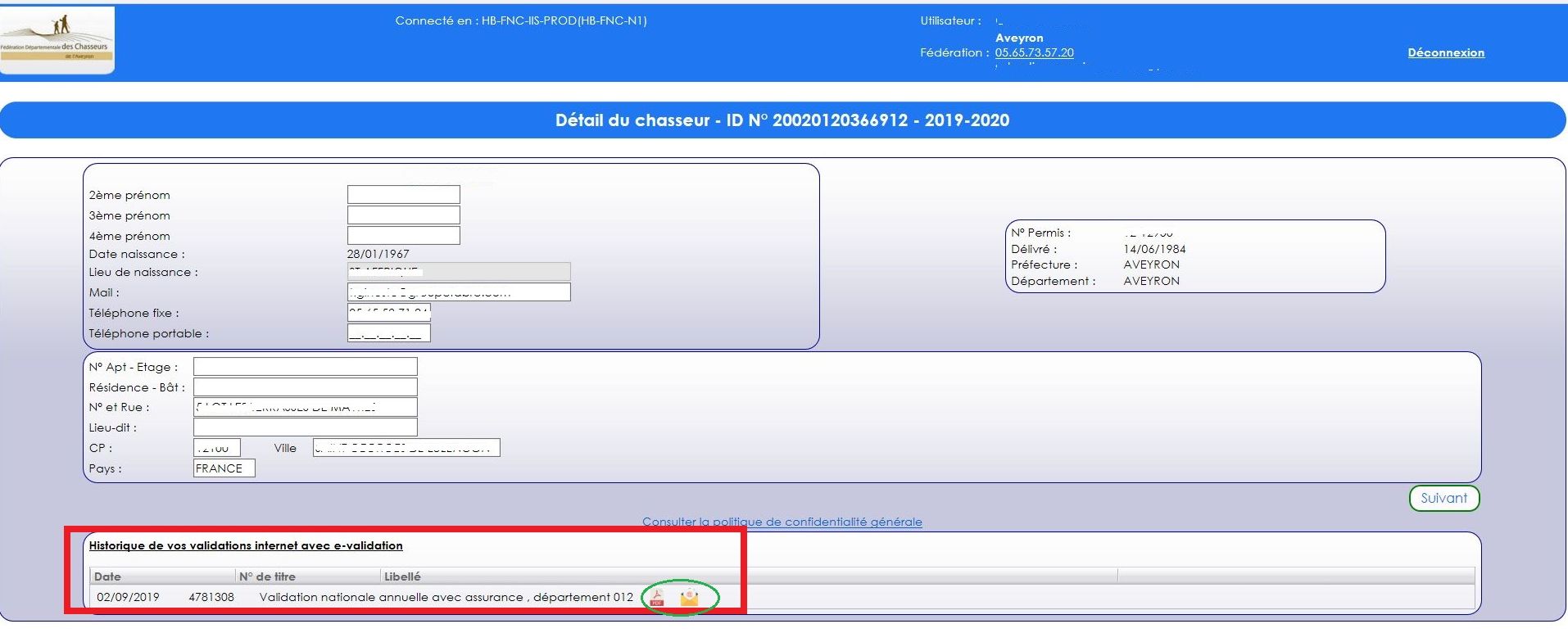Click the federation phone number link
Screen dimensions: 1568x633
click(x=1034, y=52)
